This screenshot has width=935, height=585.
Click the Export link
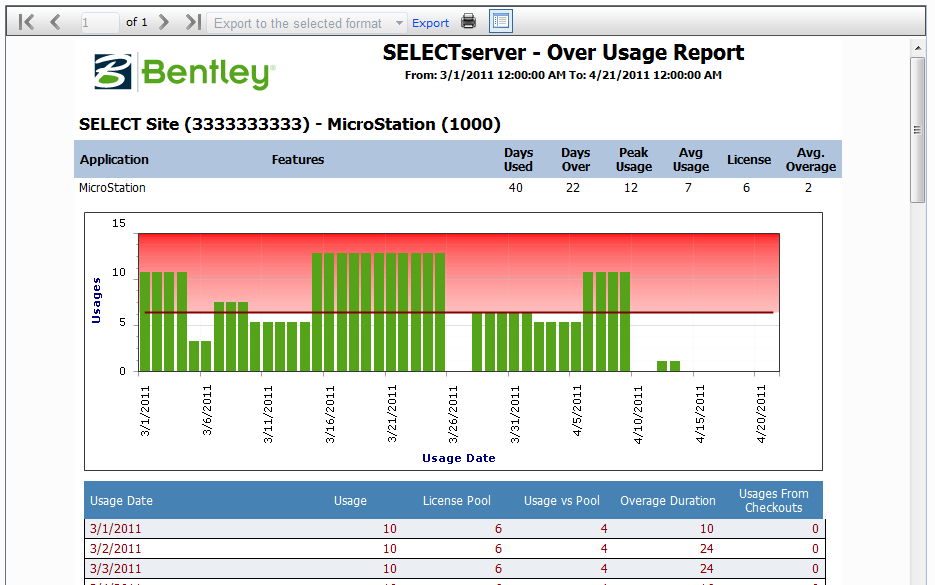point(431,23)
